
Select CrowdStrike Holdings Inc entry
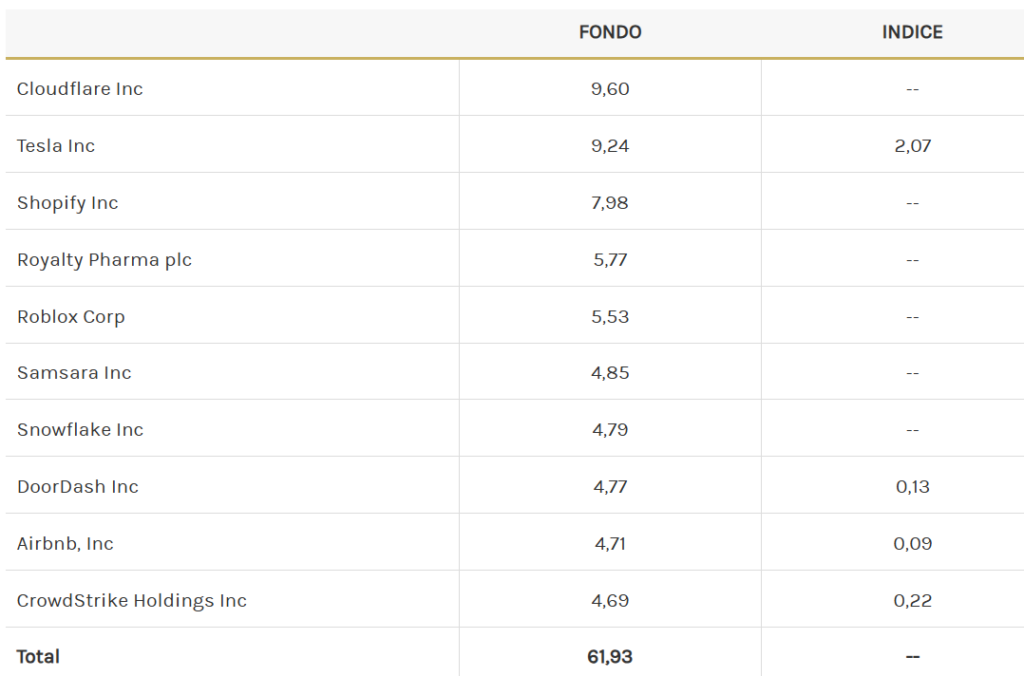132,601
